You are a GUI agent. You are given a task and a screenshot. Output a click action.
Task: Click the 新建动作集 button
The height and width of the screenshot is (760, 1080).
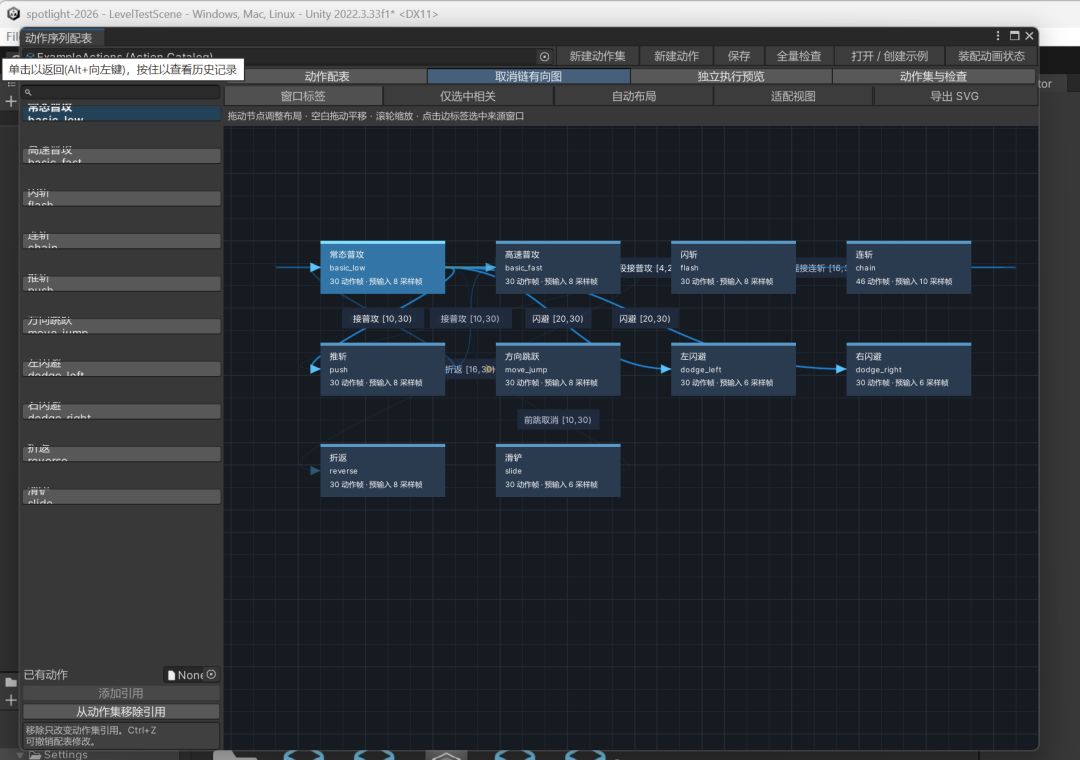(597, 57)
